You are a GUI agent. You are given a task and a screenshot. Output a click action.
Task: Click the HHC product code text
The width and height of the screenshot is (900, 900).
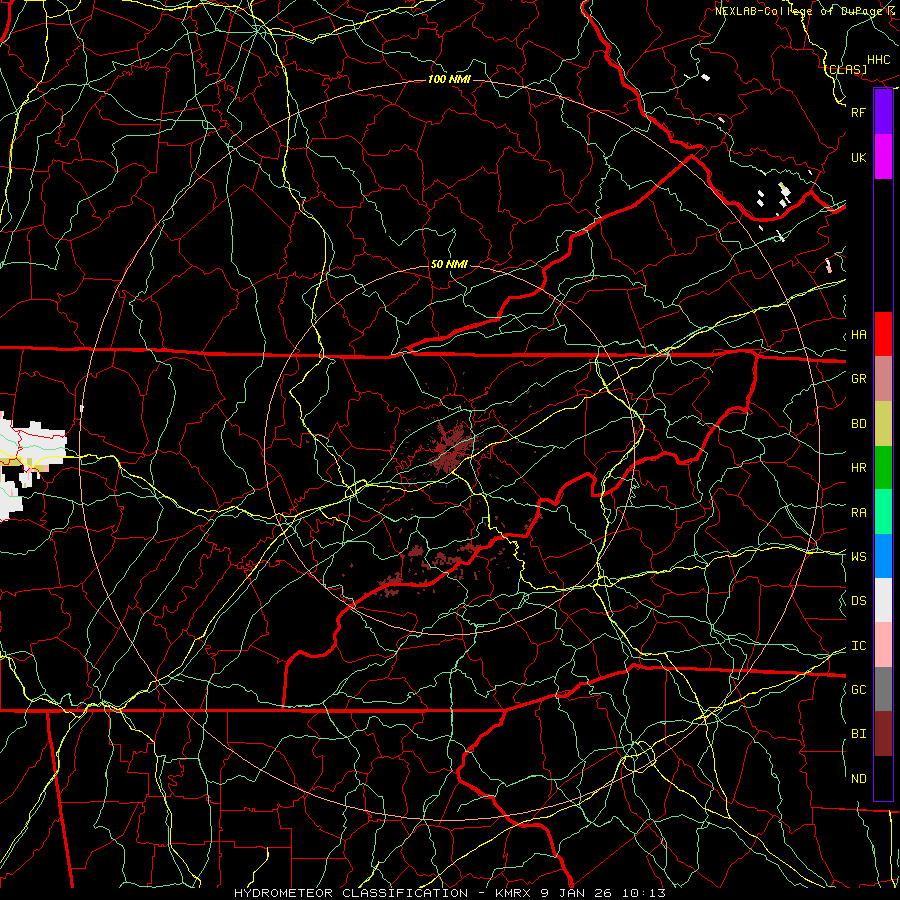tap(879, 60)
